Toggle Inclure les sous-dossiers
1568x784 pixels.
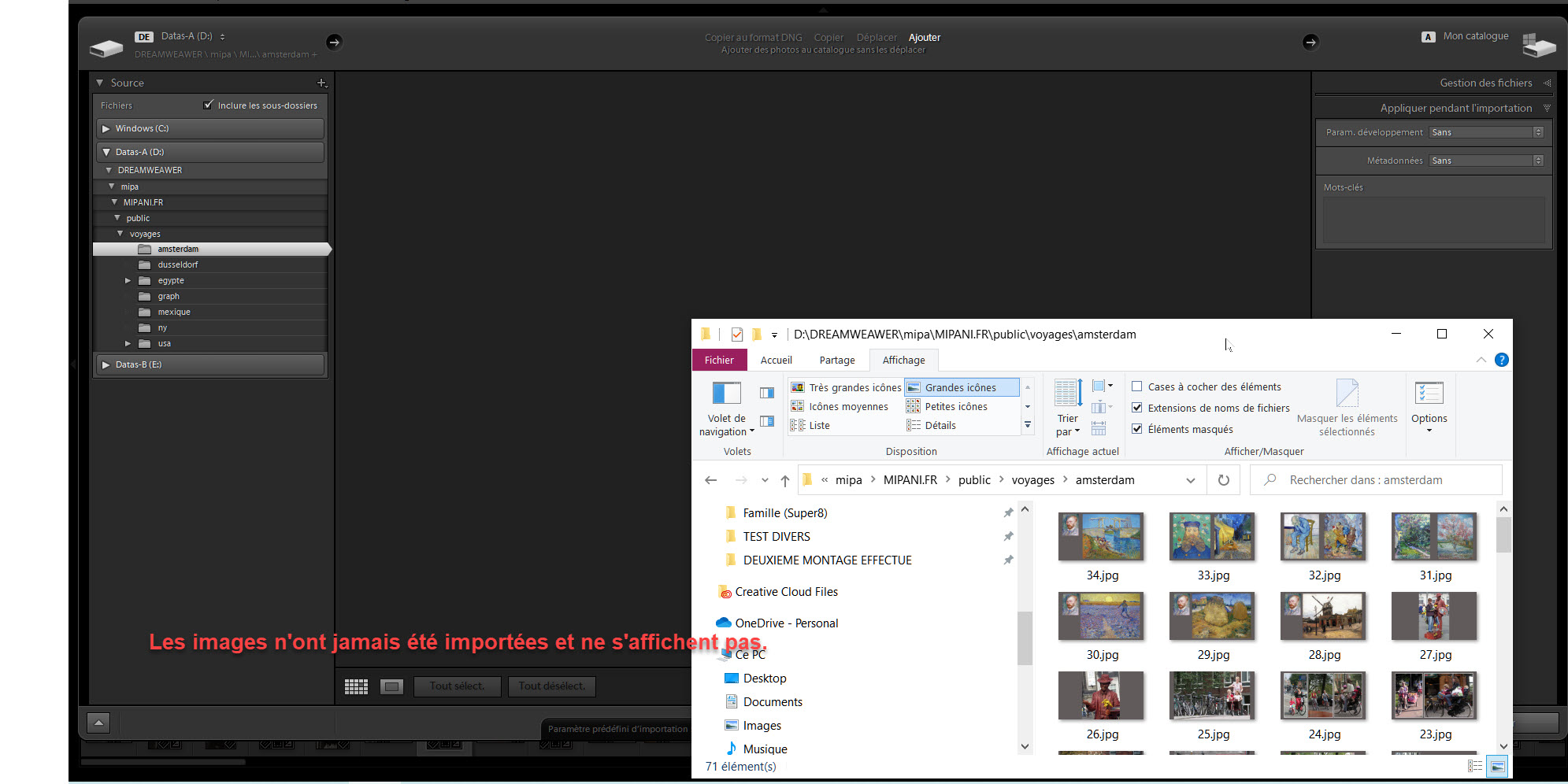[208, 105]
